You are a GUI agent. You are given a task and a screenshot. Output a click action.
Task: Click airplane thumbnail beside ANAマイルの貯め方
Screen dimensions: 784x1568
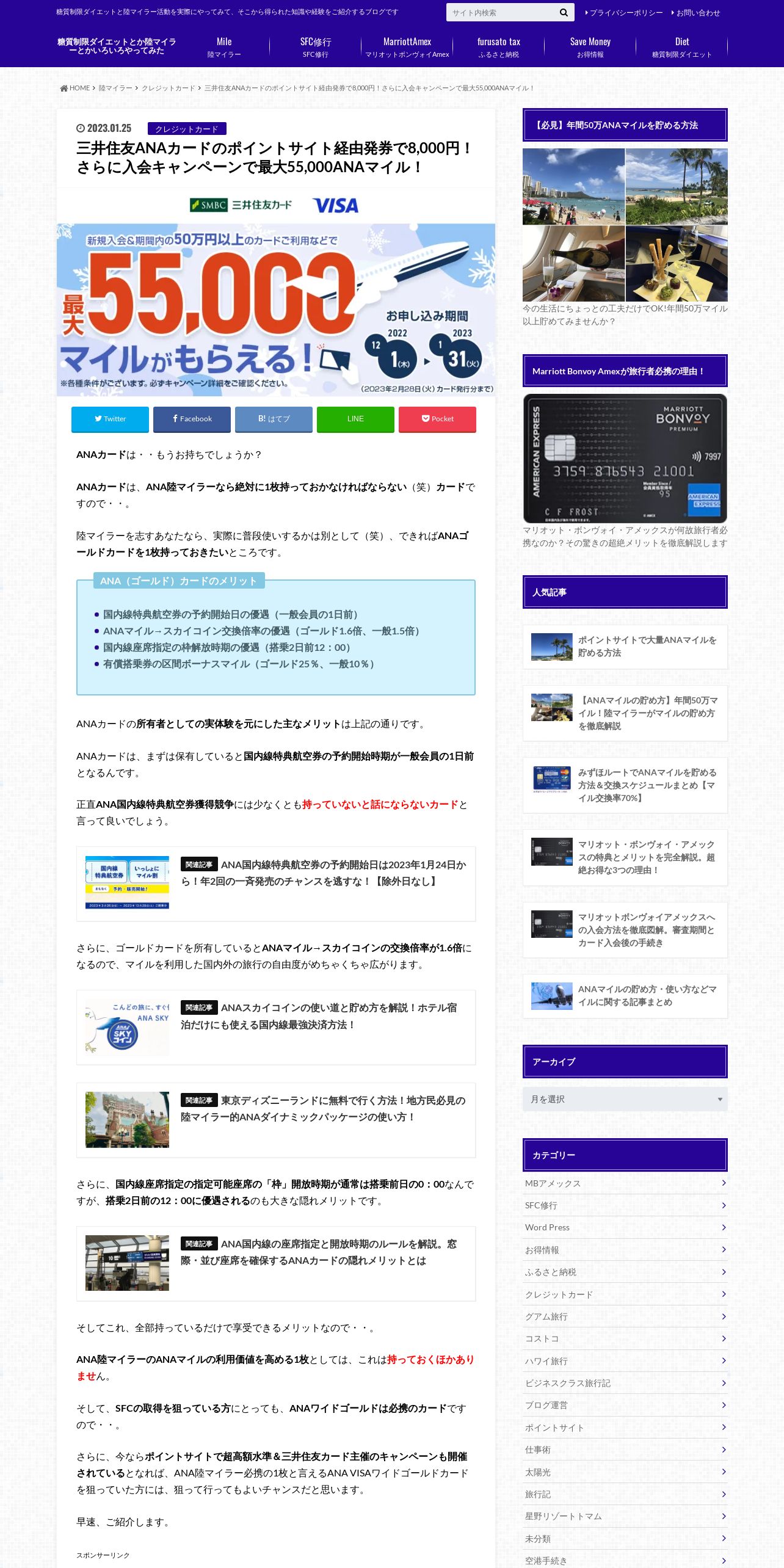pos(551,996)
